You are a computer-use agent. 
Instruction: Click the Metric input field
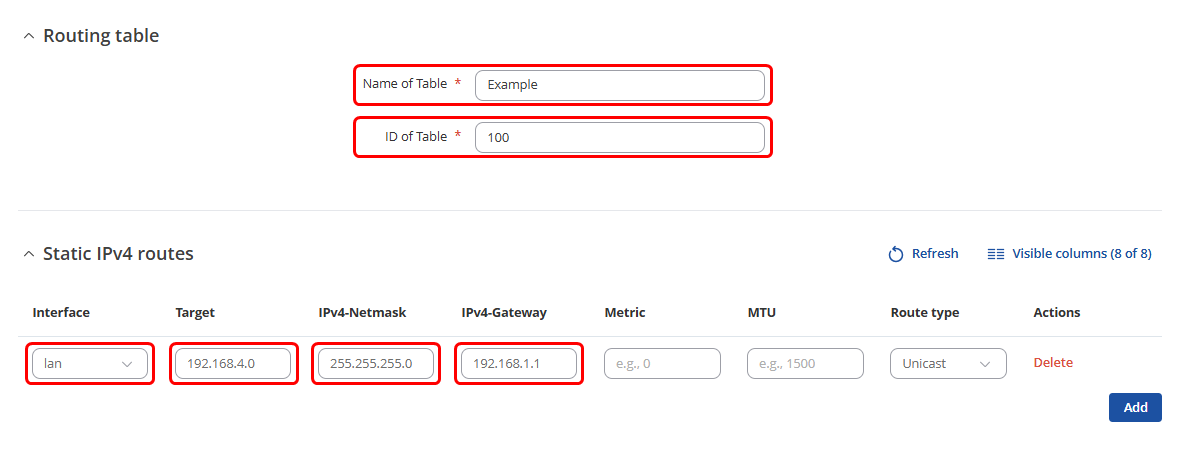662,364
